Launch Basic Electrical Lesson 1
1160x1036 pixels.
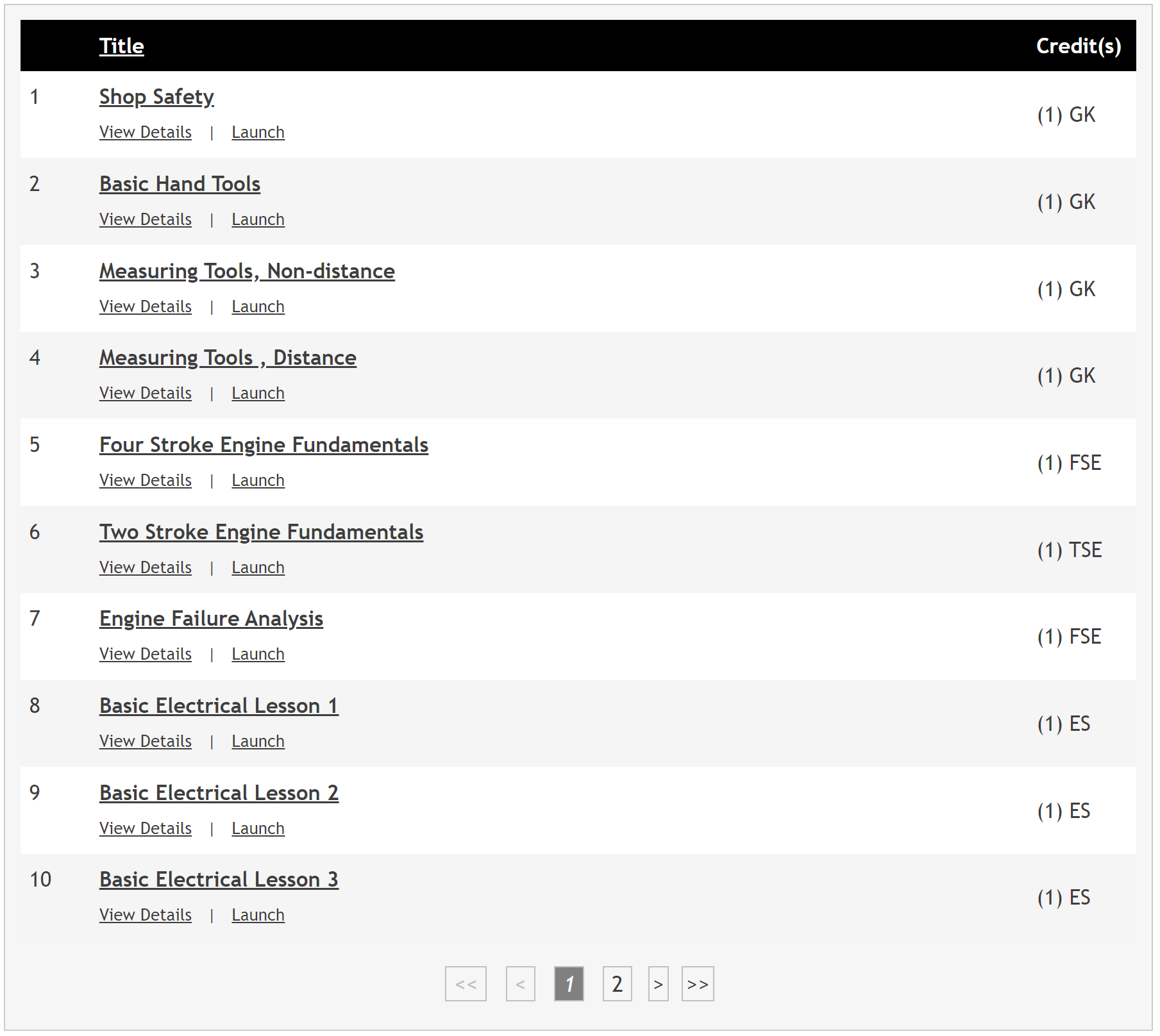click(x=258, y=741)
